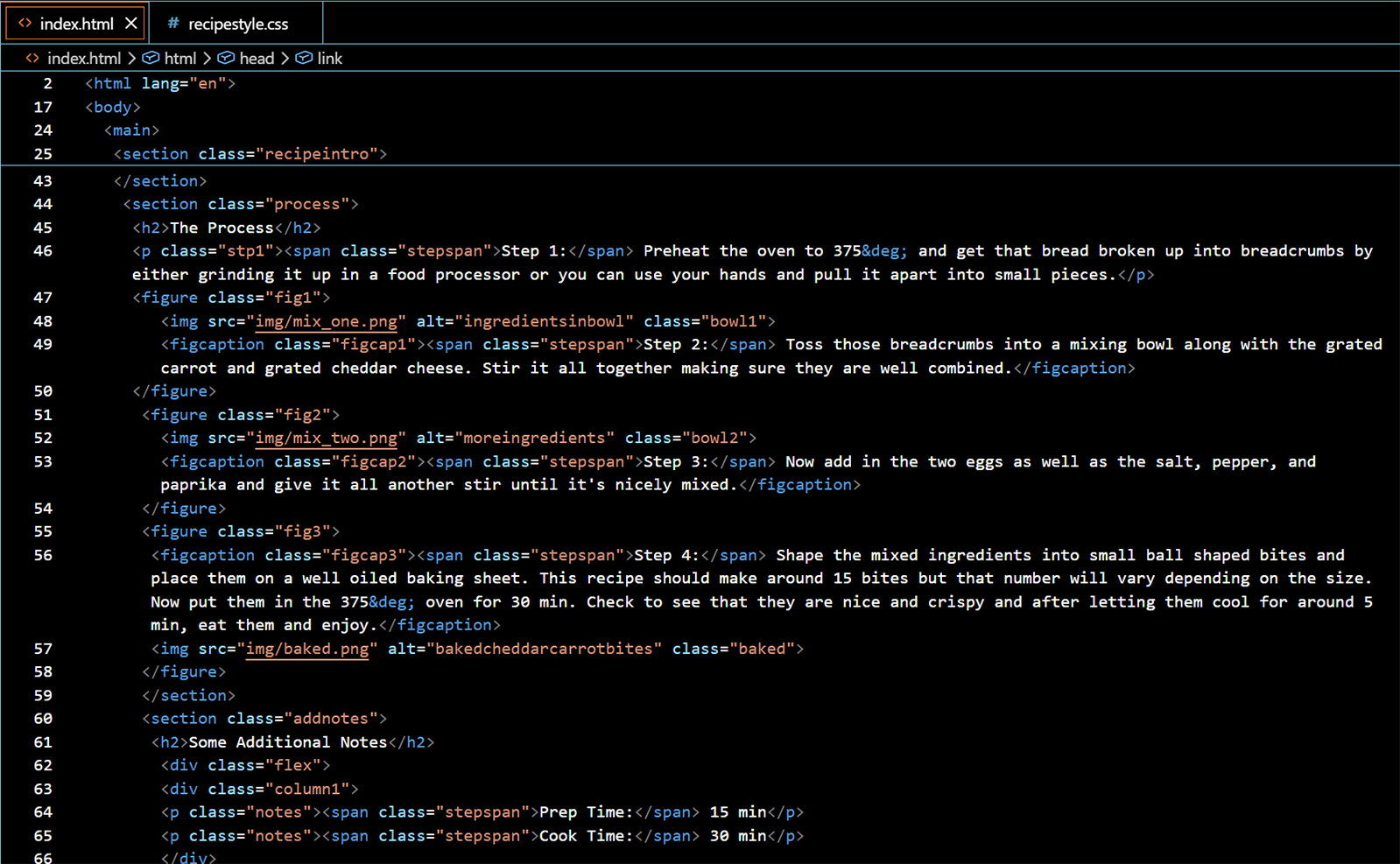Viewport: 1400px width, 864px height.
Task: Click the figure class="fig3" opening tag
Action: pos(241,531)
